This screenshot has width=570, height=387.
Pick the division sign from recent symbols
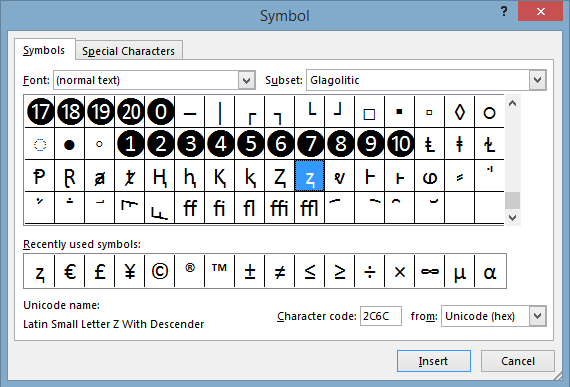point(370,271)
